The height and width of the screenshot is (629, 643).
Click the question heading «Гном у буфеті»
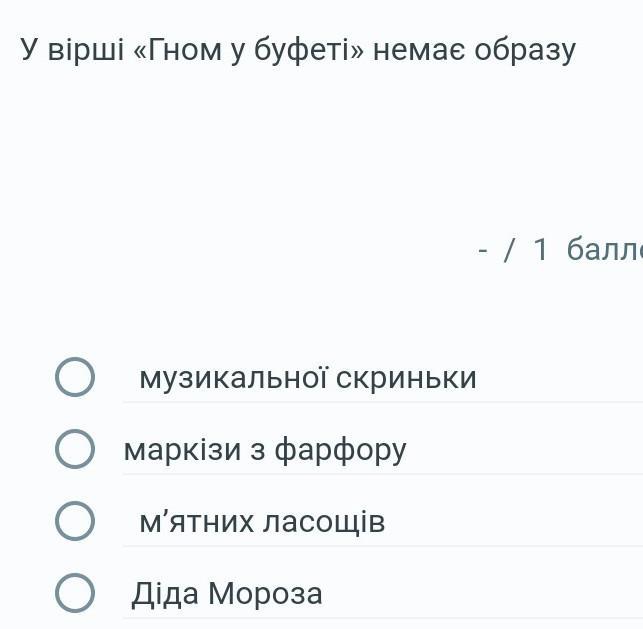[248, 49]
